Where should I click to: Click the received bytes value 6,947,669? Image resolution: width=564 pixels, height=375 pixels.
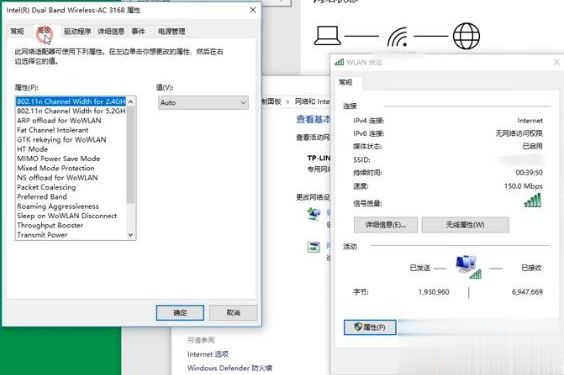[x=527, y=292]
